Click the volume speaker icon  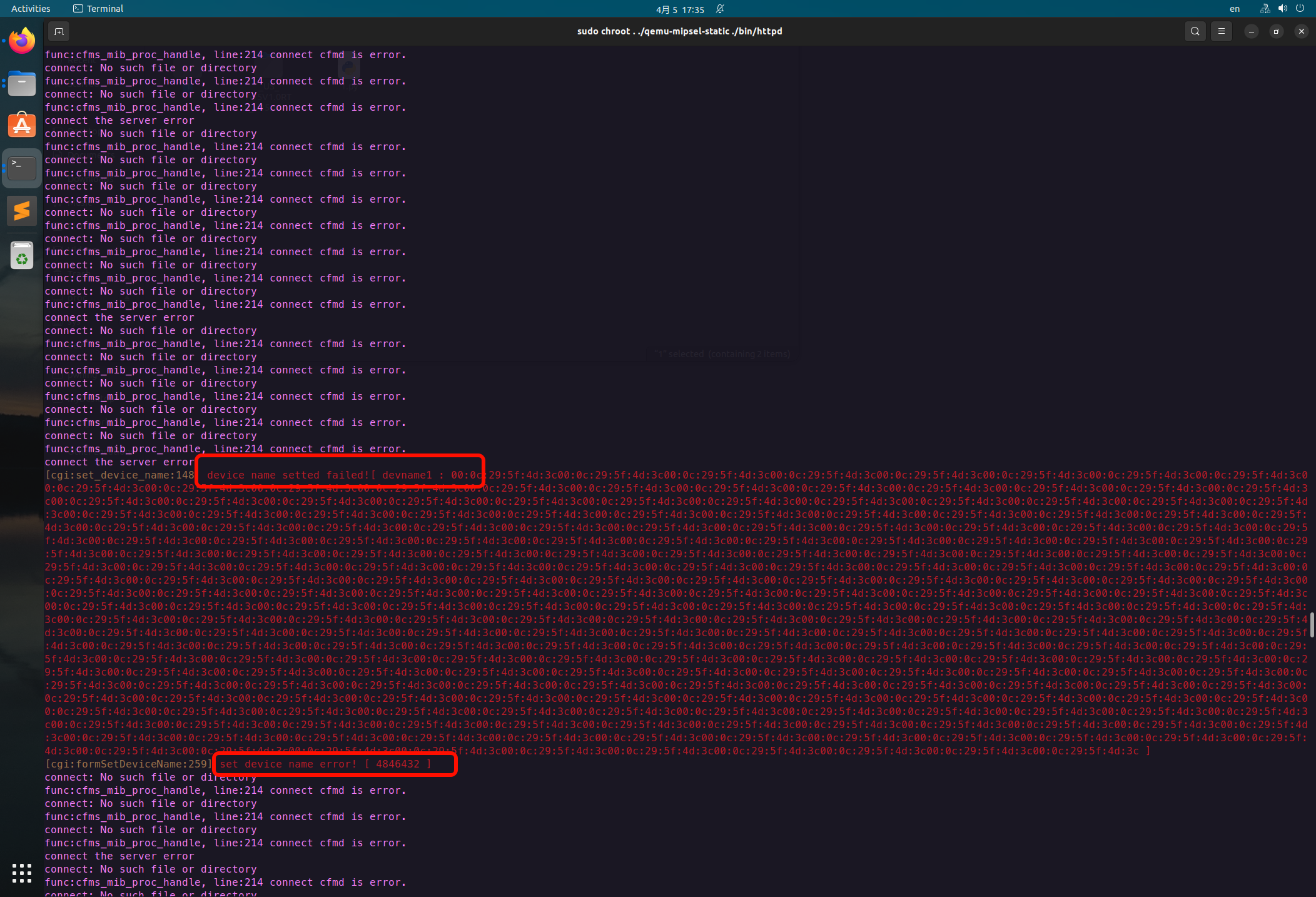tap(1282, 9)
